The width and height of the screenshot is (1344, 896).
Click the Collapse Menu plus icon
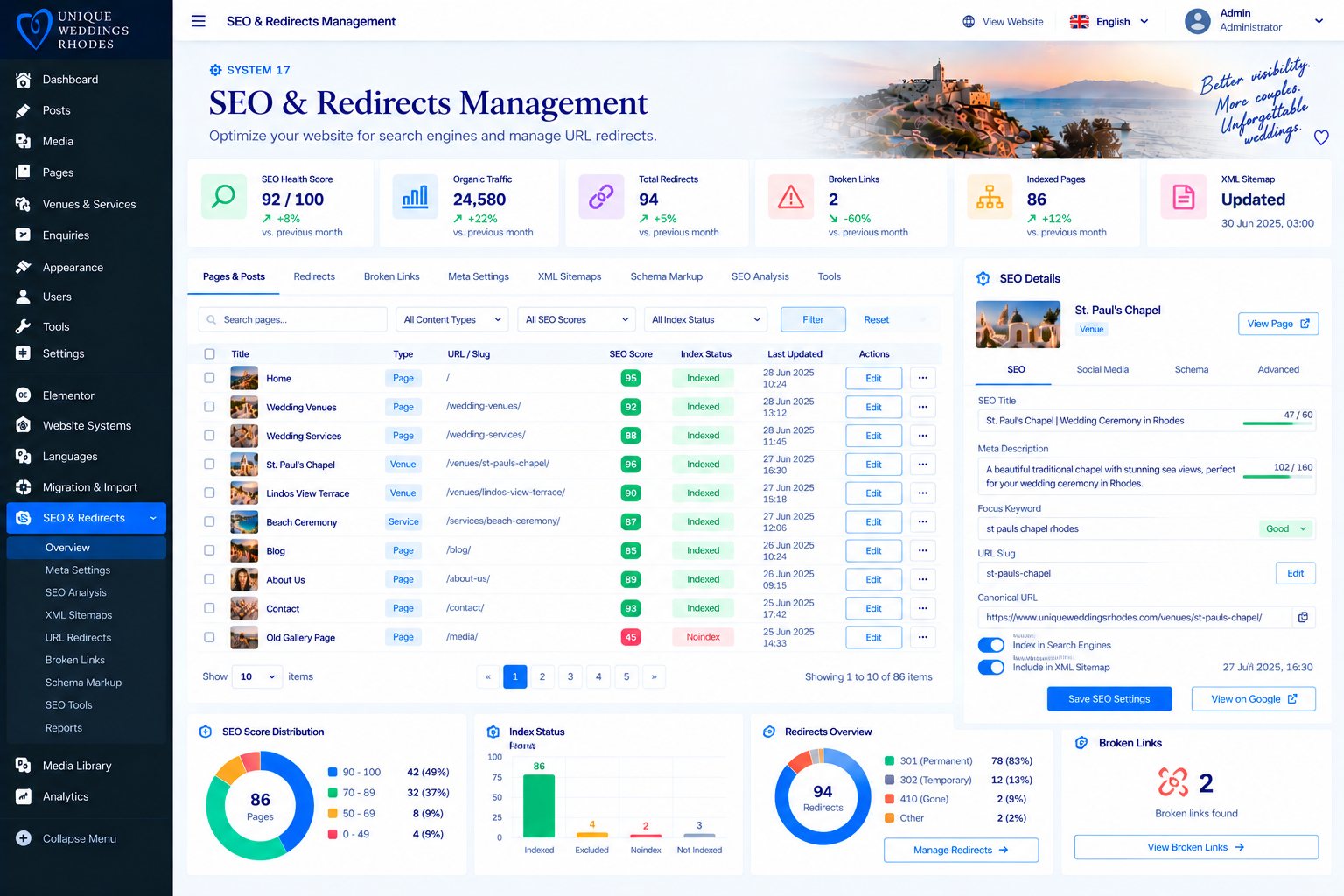pos(24,838)
